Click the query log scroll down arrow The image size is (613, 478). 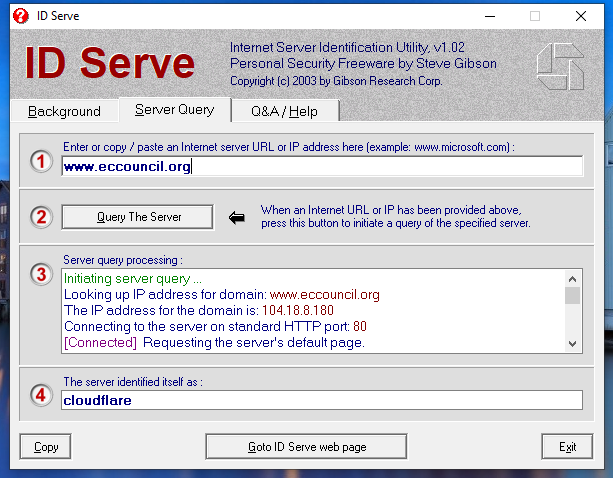pyautogui.click(x=573, y=344)
